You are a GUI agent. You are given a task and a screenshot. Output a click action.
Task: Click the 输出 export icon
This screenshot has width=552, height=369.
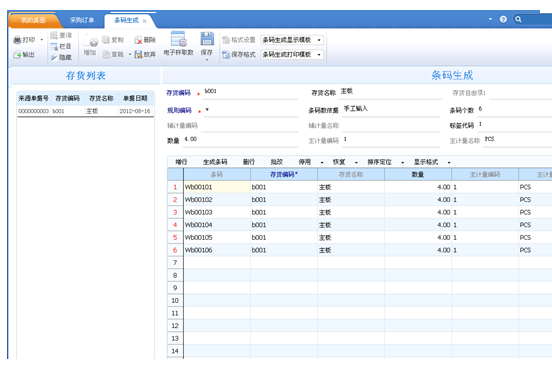17,55
